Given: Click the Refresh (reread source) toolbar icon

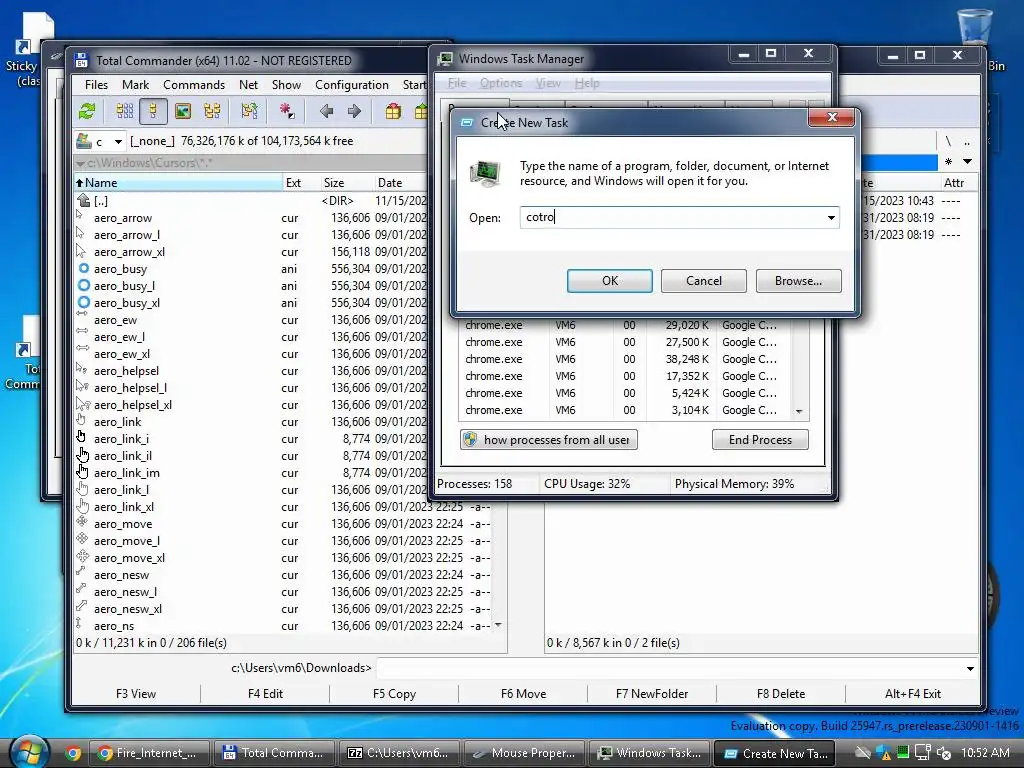Looking at the screenshot, I should point(87,111).
